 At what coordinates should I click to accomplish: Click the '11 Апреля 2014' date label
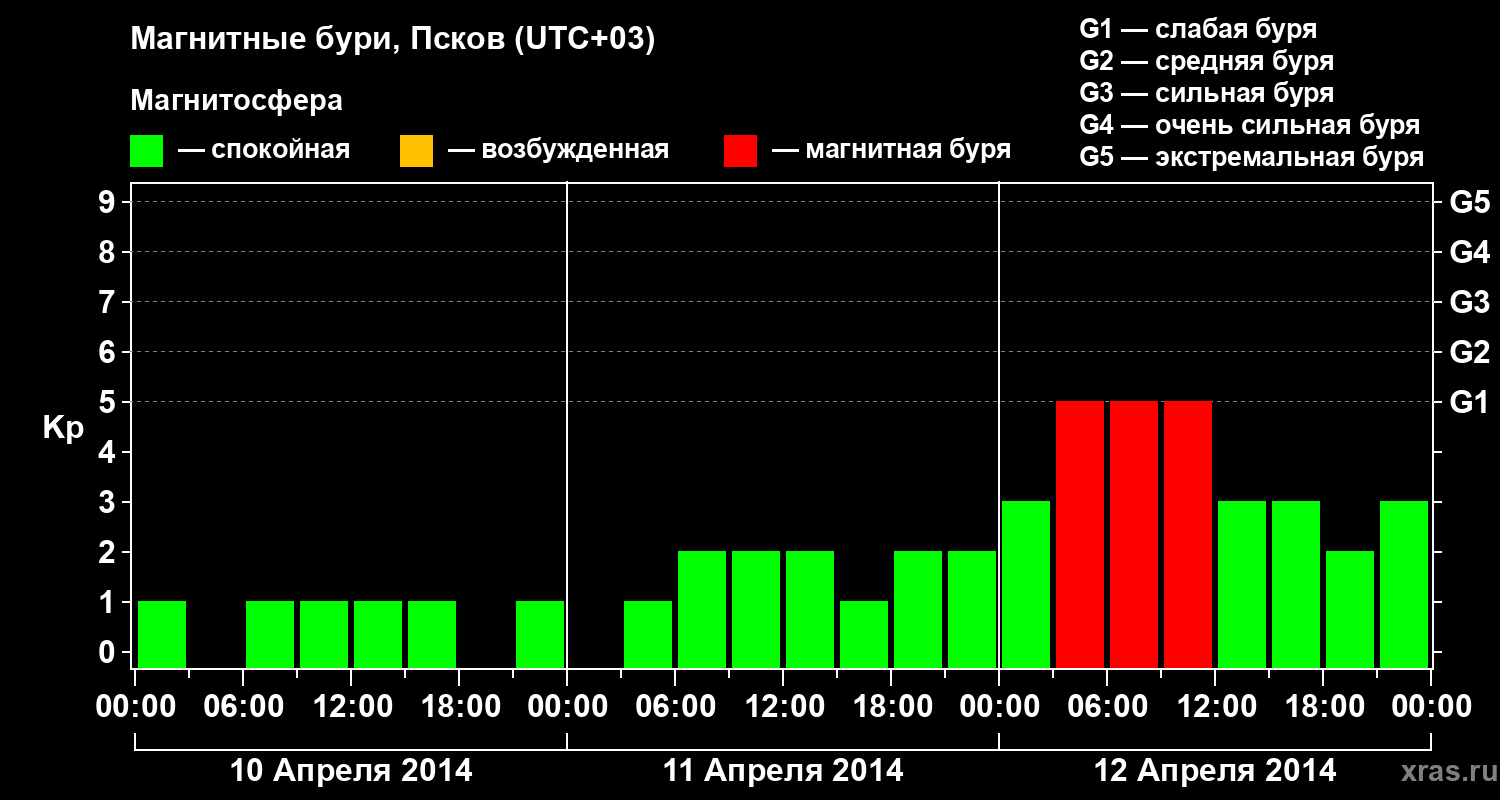point(783,771)
